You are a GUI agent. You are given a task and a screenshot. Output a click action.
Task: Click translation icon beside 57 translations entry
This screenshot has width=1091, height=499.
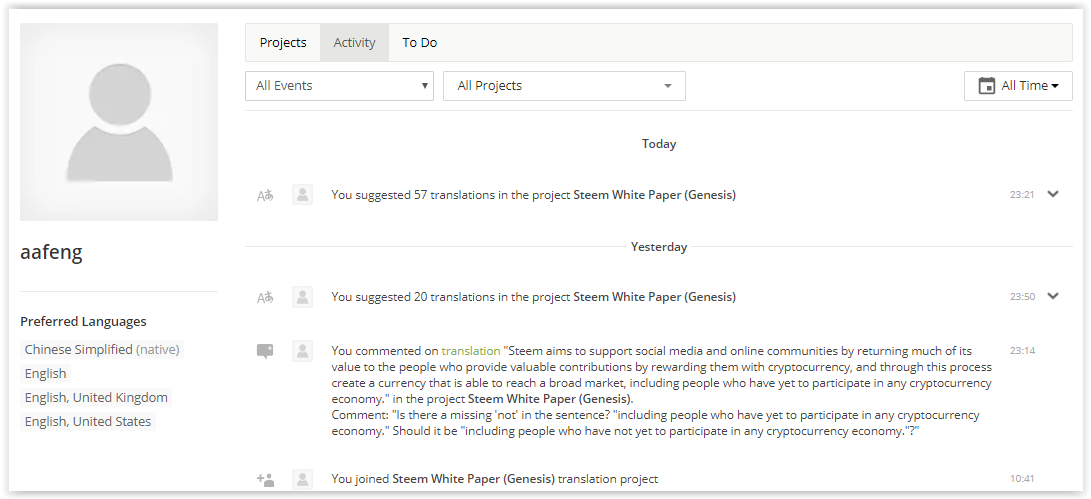265,196
